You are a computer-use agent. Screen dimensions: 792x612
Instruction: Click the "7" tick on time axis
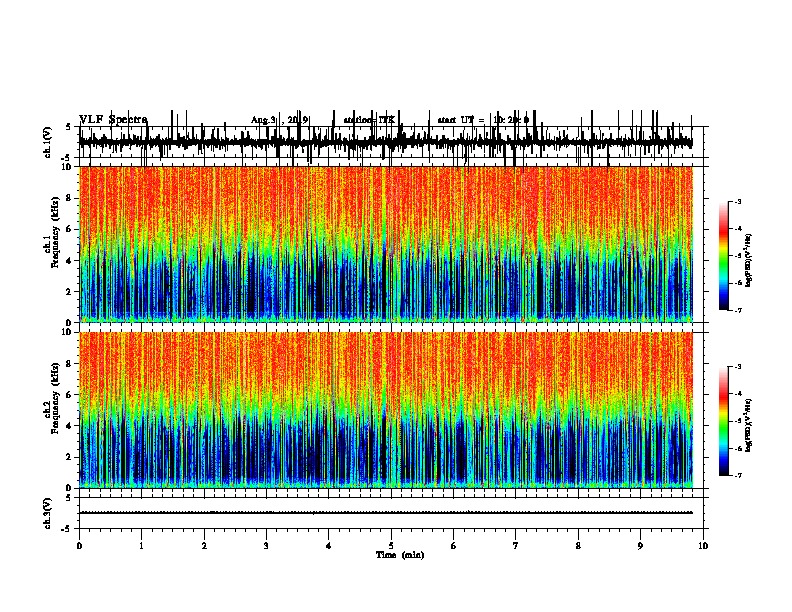click(516, 546)
